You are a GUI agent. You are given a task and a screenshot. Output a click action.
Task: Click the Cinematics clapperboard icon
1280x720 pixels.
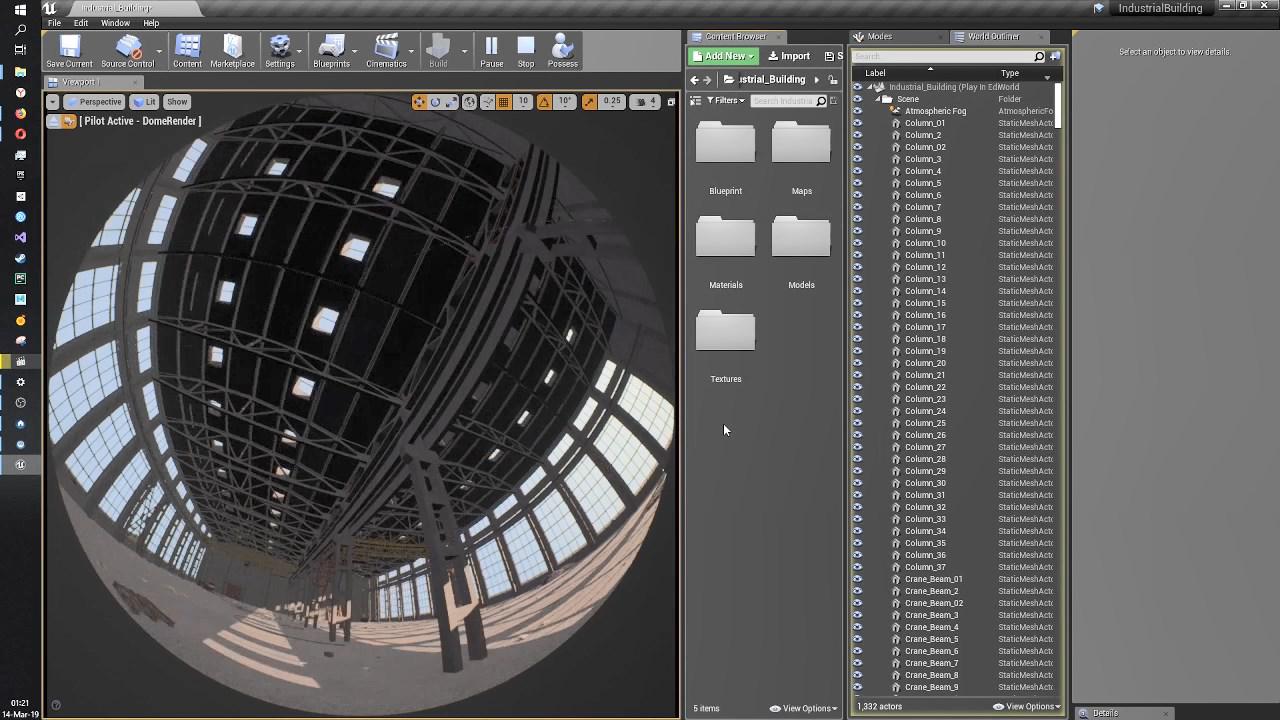385,47
